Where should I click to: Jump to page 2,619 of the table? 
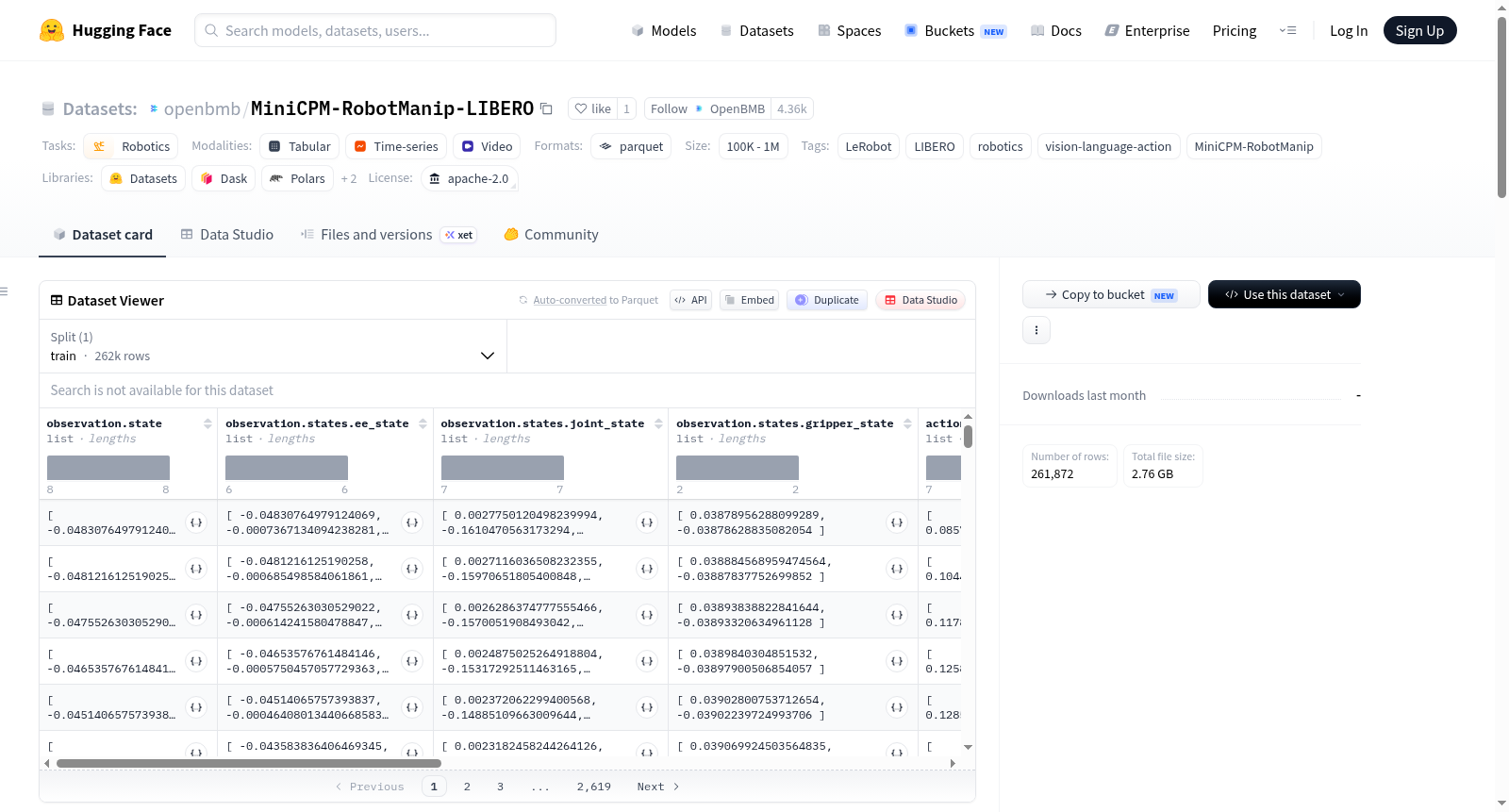coord(594,787)
